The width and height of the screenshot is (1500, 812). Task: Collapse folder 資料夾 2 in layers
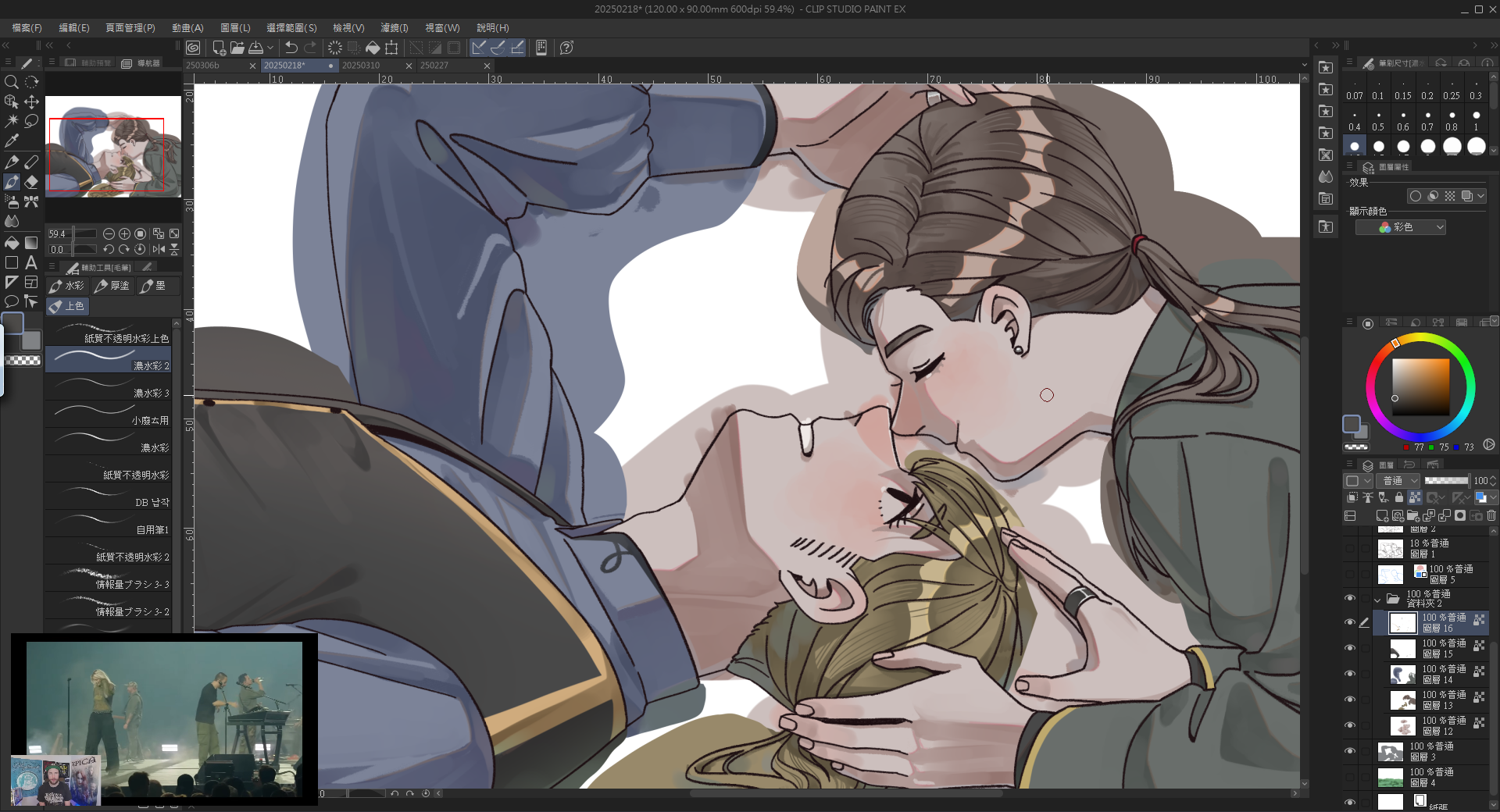point(1377,600)
